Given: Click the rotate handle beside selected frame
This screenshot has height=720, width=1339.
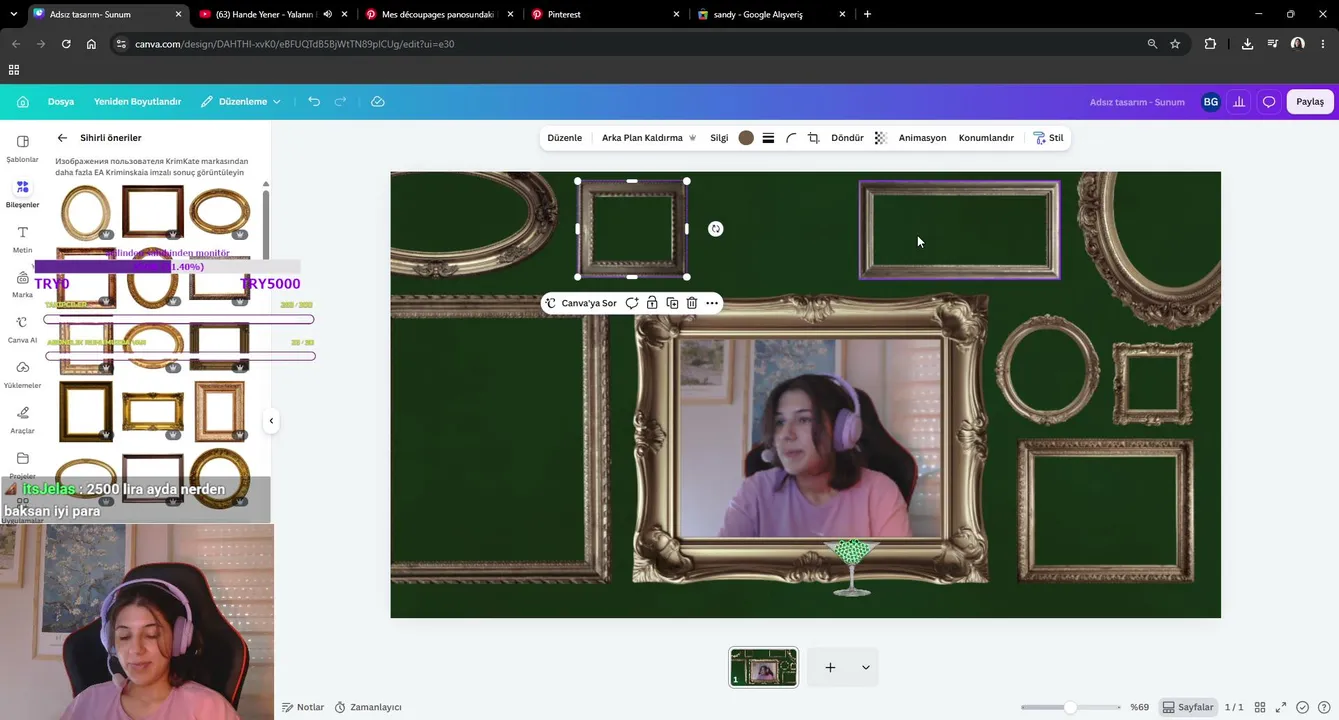Looking at the screenshot, I should [715, 229].
